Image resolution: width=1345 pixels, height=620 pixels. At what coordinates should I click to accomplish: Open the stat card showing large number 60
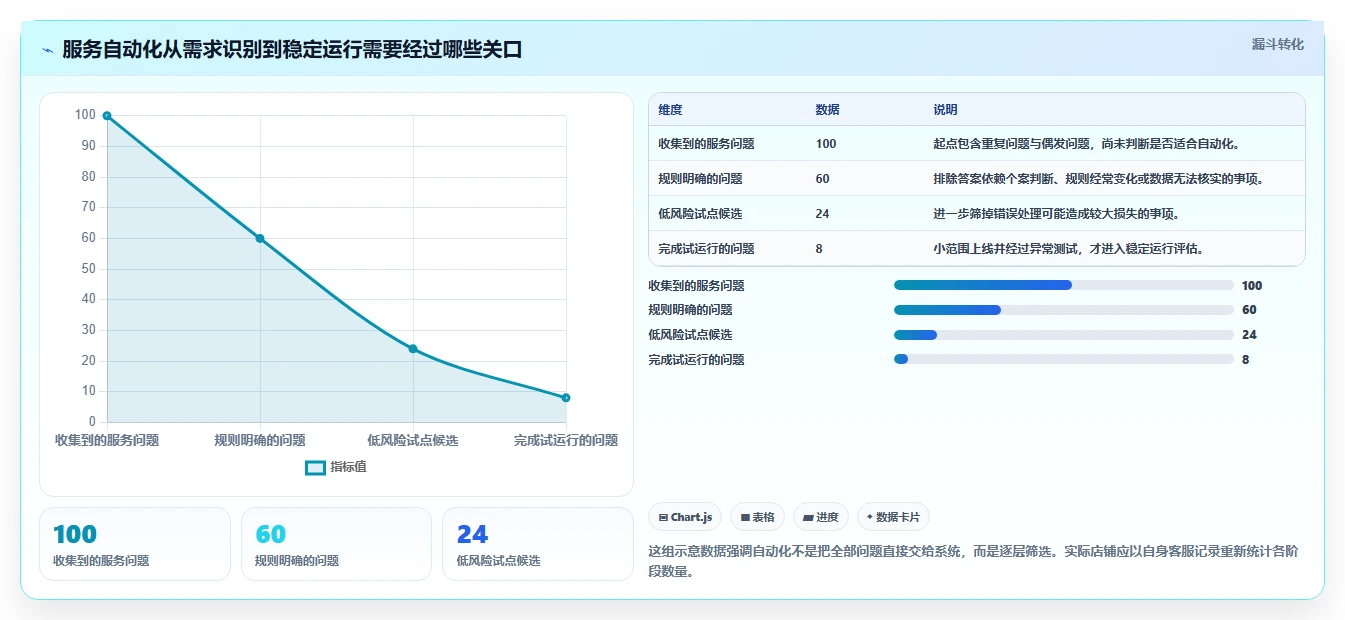point(336,544)
